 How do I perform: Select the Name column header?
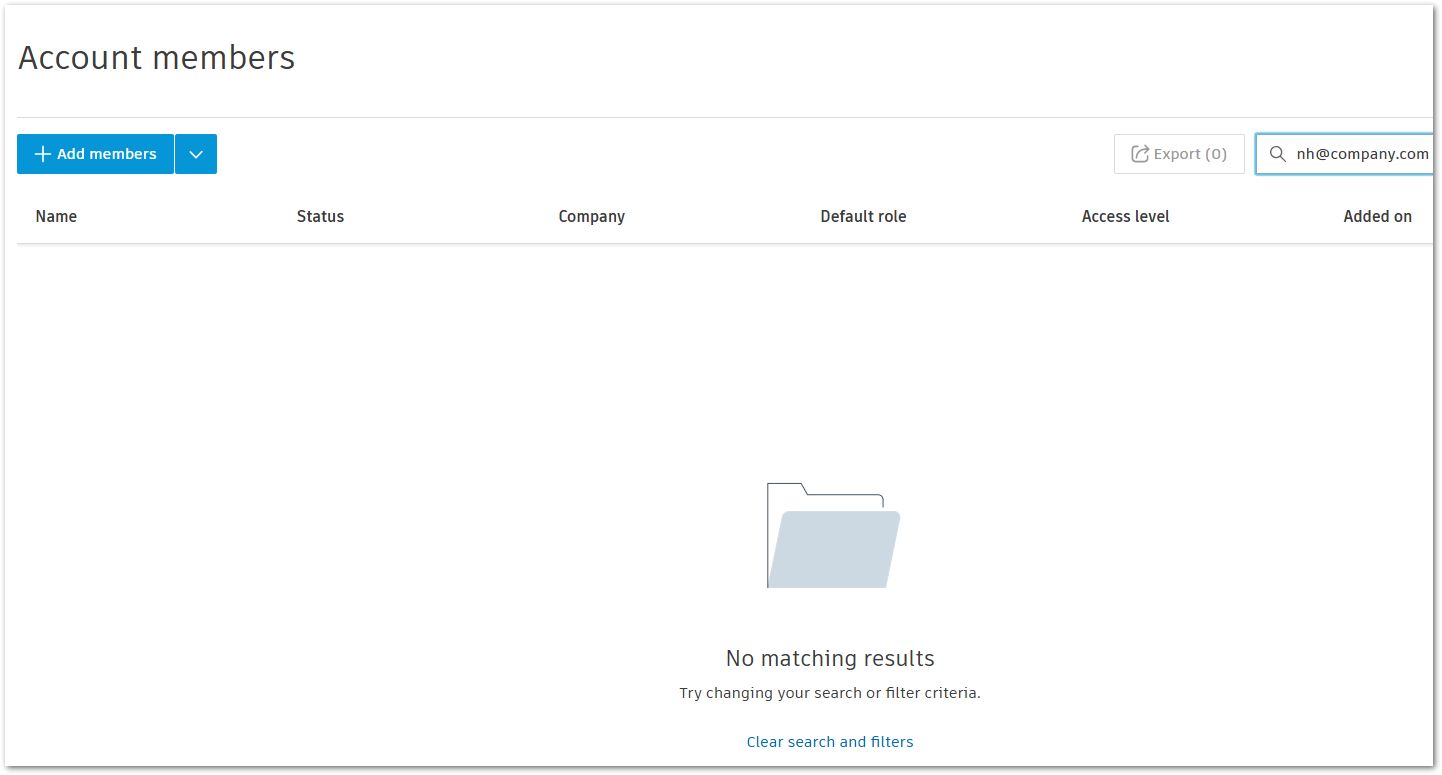pyautogui.click(x=55, y=216)
